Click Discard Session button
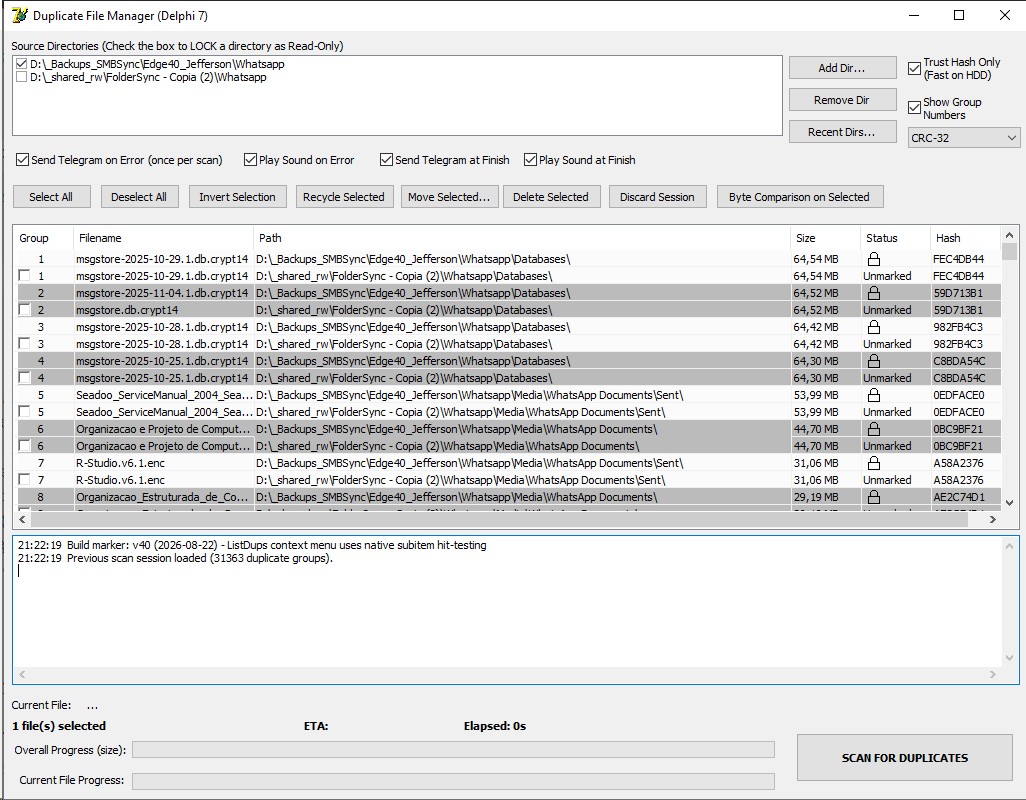Viewport: 1026px width, 800px height. pyautogui.click(x=658, y=197)
